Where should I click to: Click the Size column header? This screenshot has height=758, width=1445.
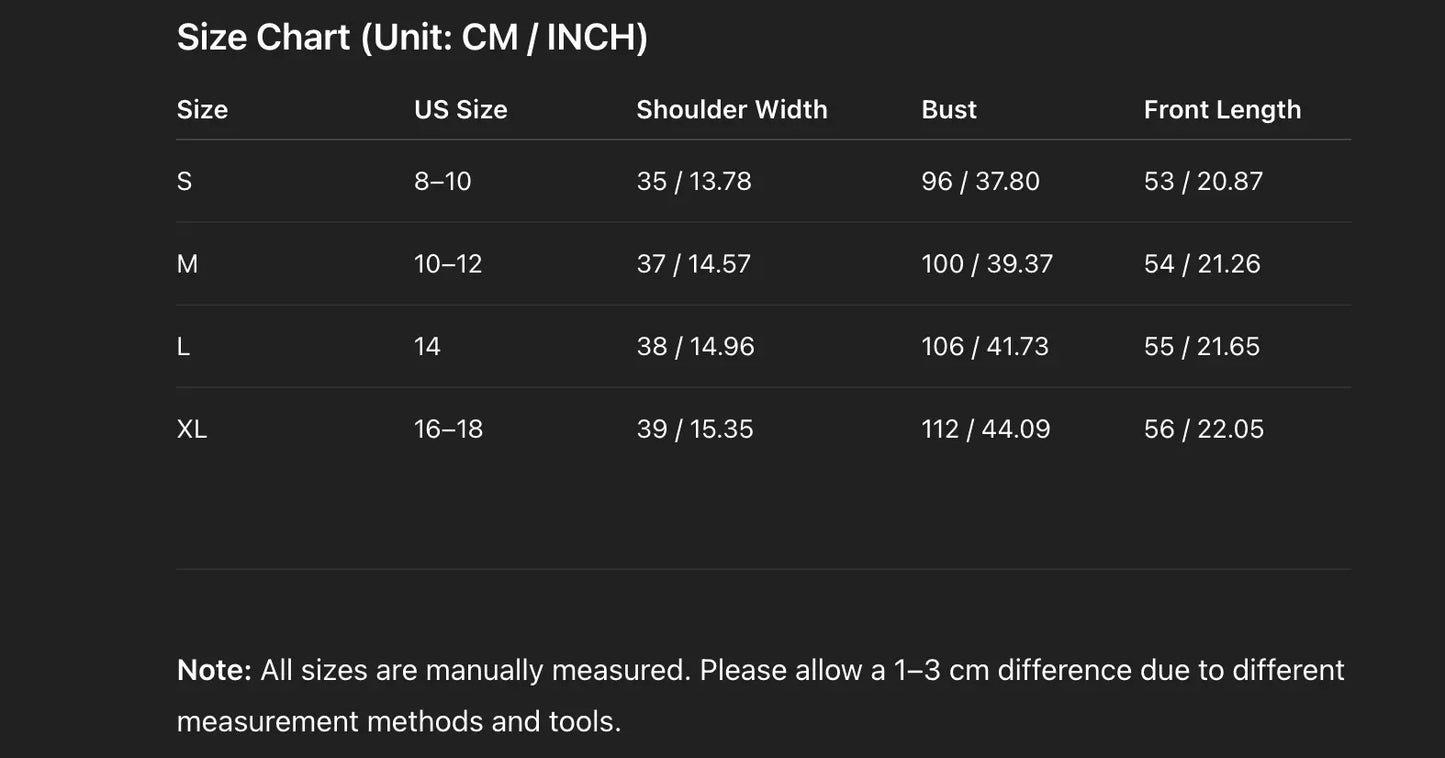[202, 109]
